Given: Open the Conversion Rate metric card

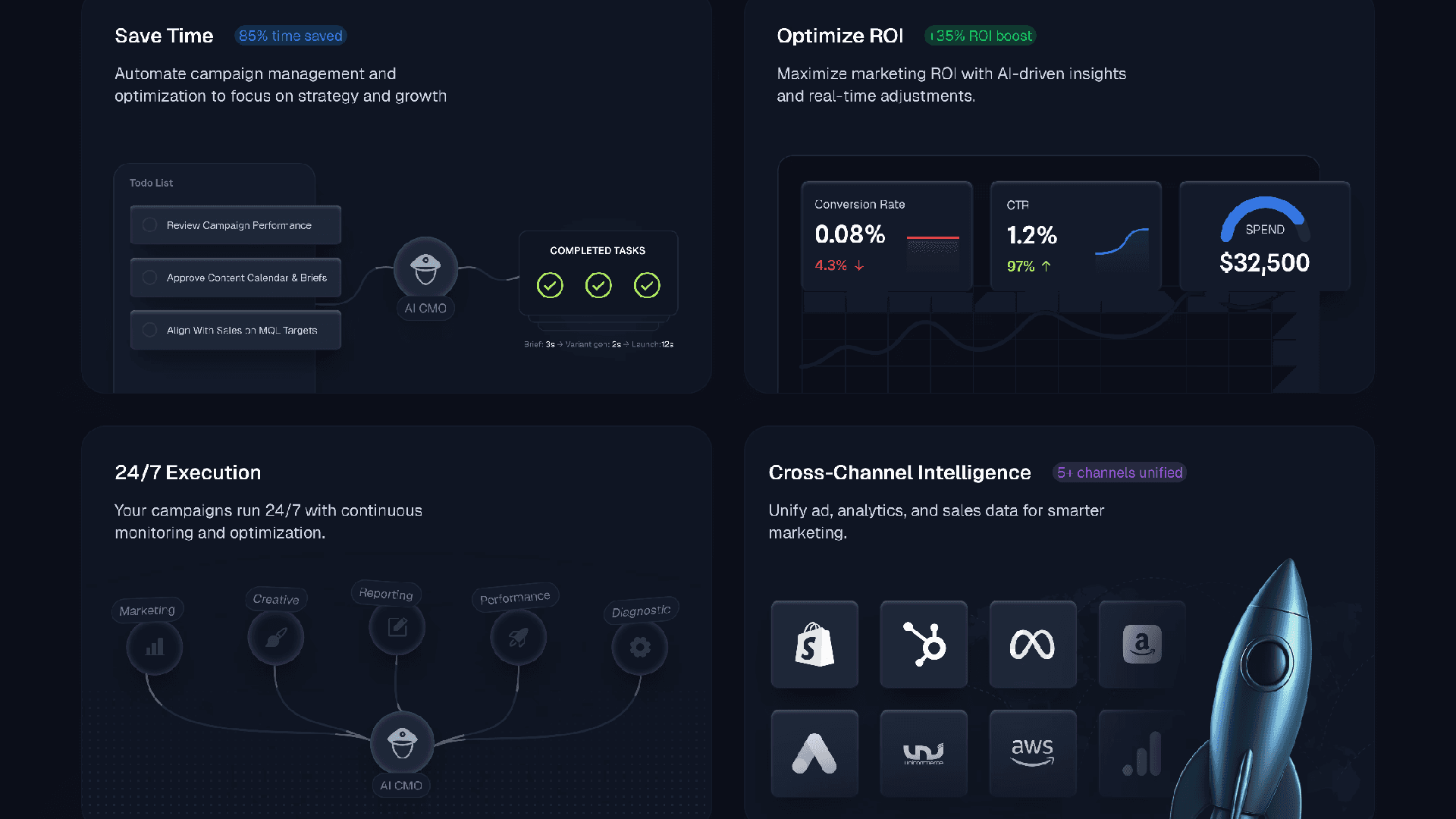Looking at the screenshot, I should [x=886, y=236].
